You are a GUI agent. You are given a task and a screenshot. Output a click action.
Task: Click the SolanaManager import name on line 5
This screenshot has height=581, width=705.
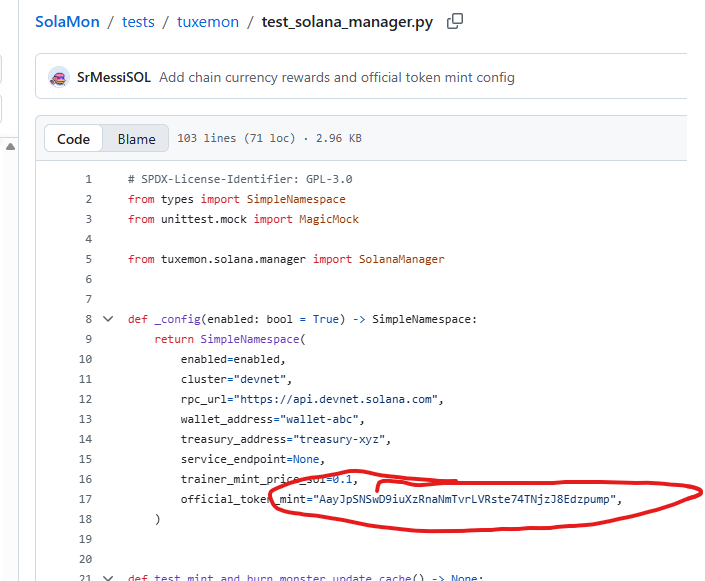pos(402,259)
